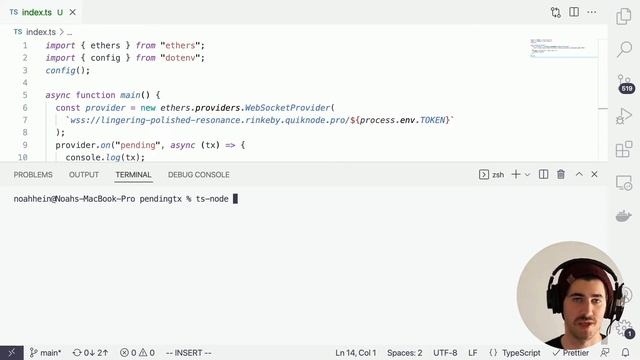
Task: Open the Docker view
Action: pyautogui.click(x=624, y=216)
